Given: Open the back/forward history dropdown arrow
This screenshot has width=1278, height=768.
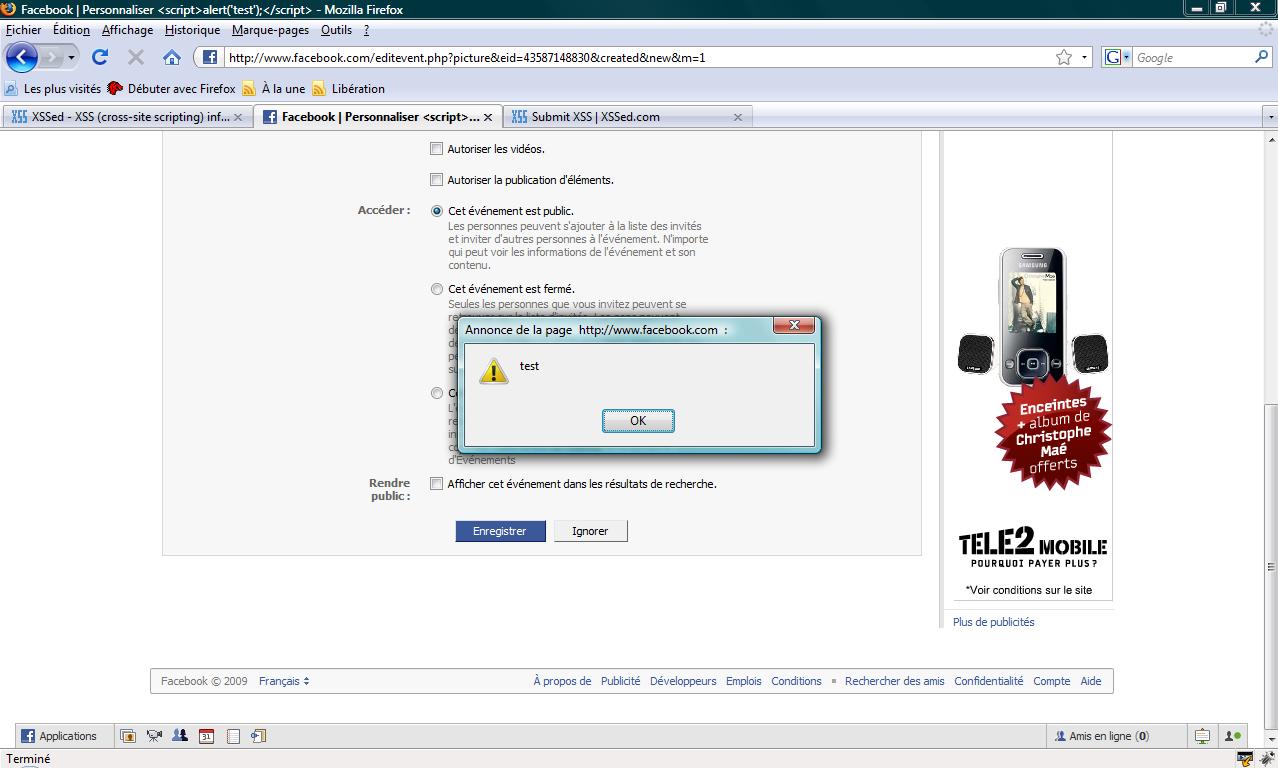Looking at the screenshot, I should point(72,58).
